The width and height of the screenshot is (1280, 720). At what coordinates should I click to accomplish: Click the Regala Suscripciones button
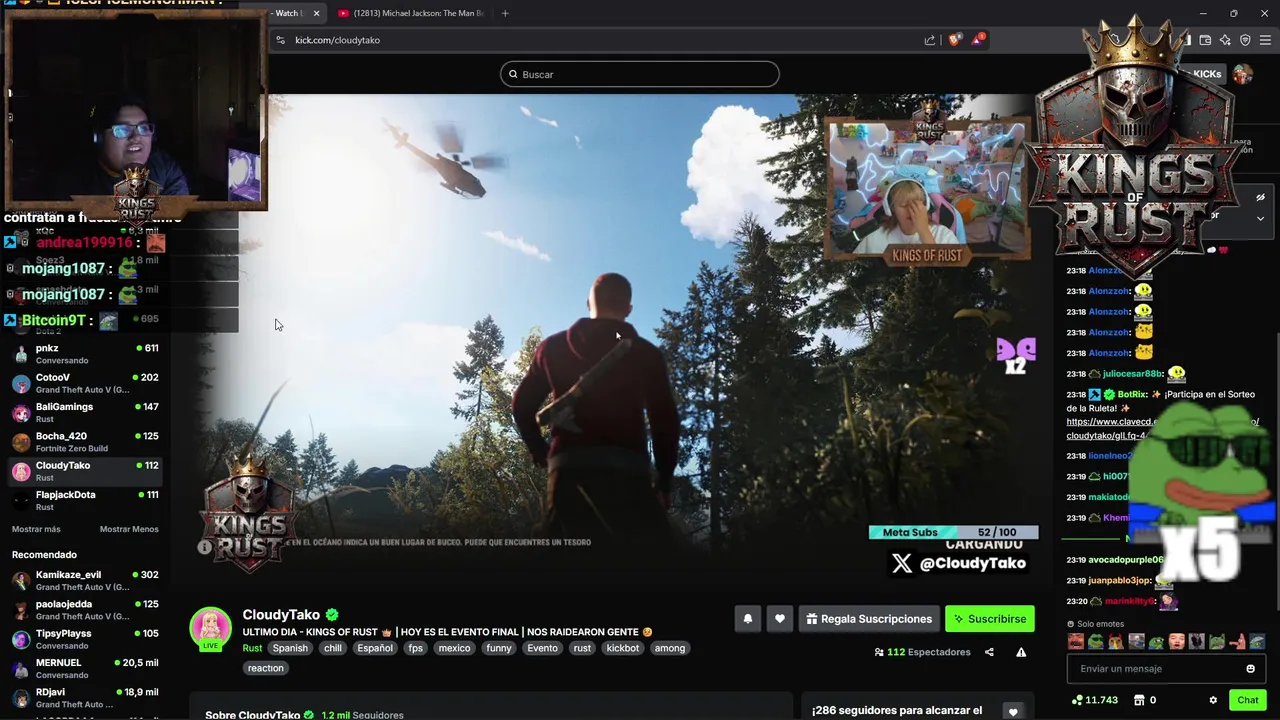tap(869, 619)
